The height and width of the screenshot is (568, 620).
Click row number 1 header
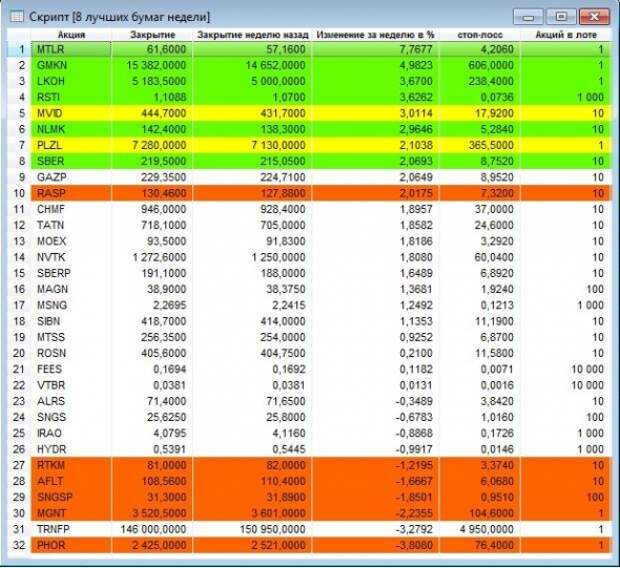pyautogui.click(x=19, y=49)
